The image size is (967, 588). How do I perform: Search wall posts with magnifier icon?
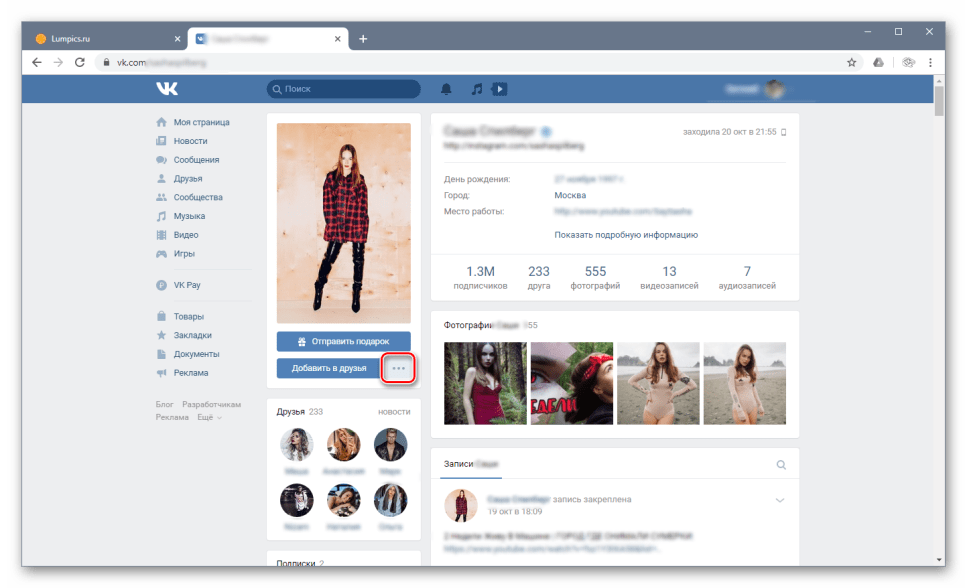click(x=781, y=465)
